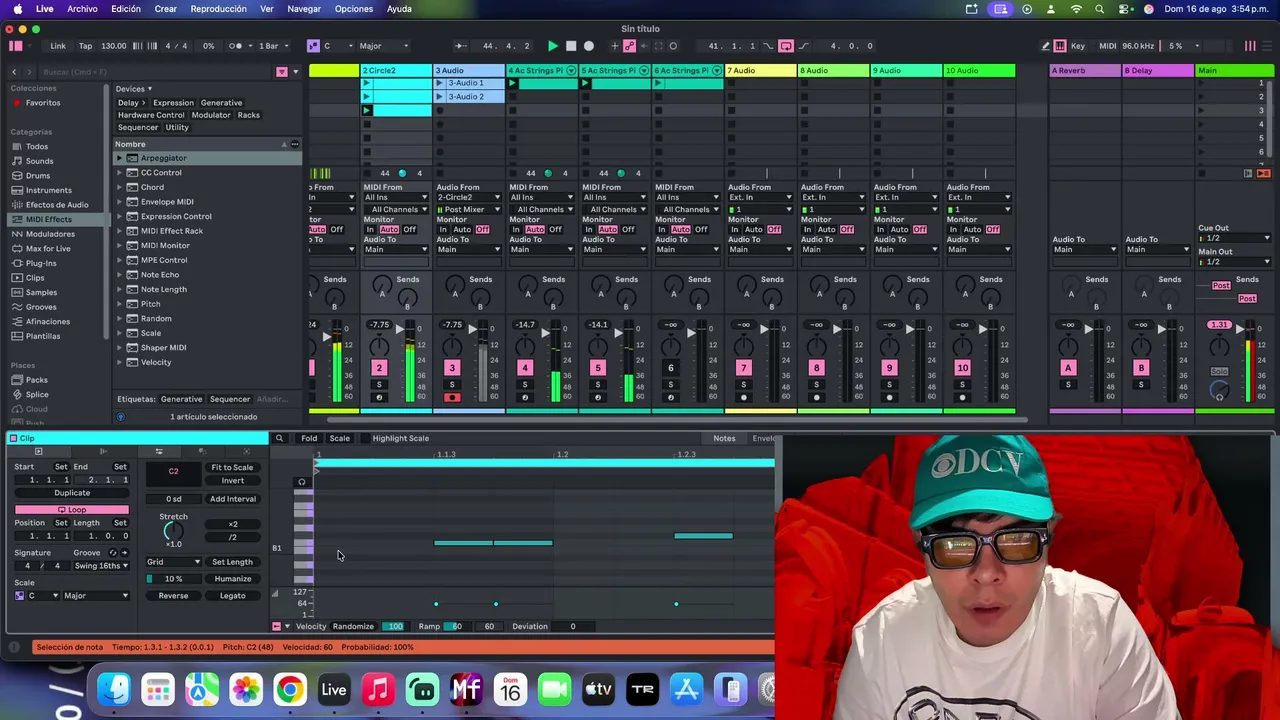Viewport: 1280px width, 720px height.
Task: Toggle the transport Loop switch
Action: [786, 46]
